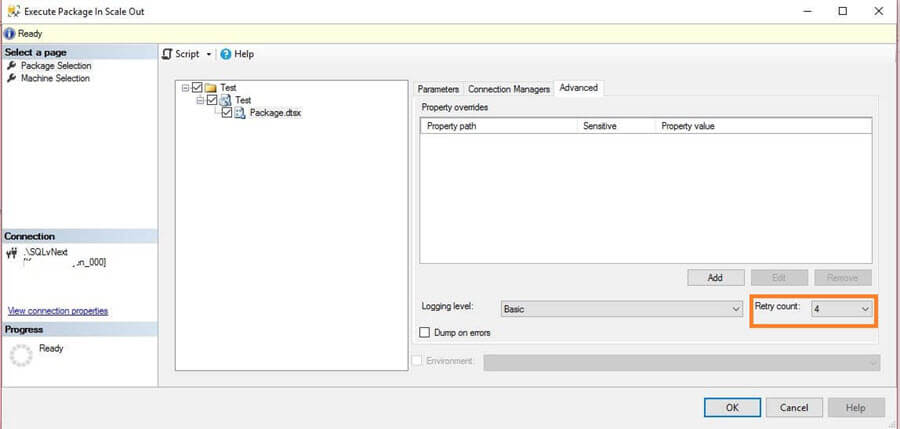Open View connection properties link

(x=57, y=311)
